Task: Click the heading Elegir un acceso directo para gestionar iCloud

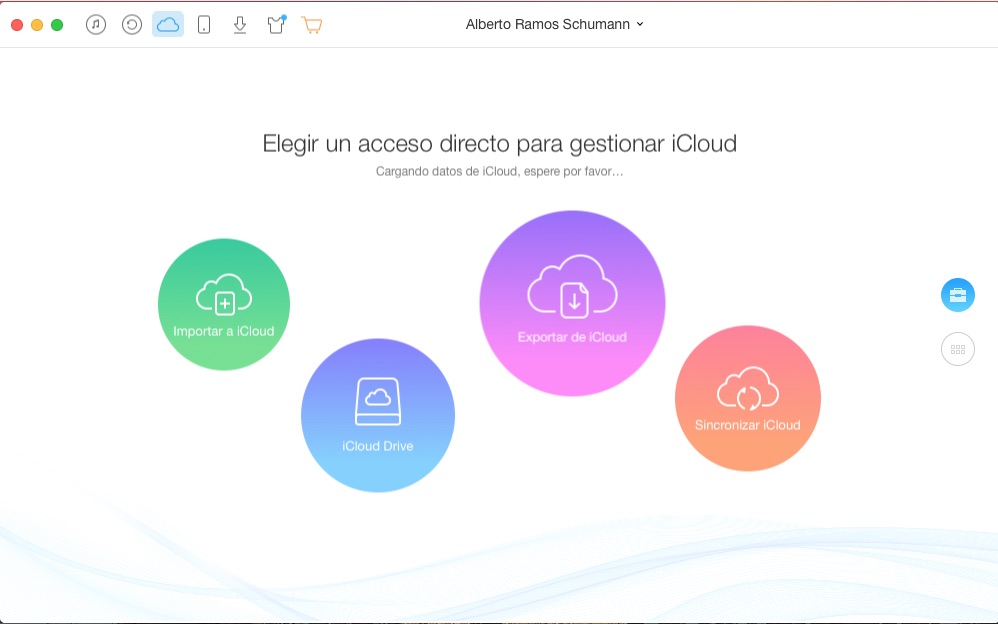Action: coord(500,143)
